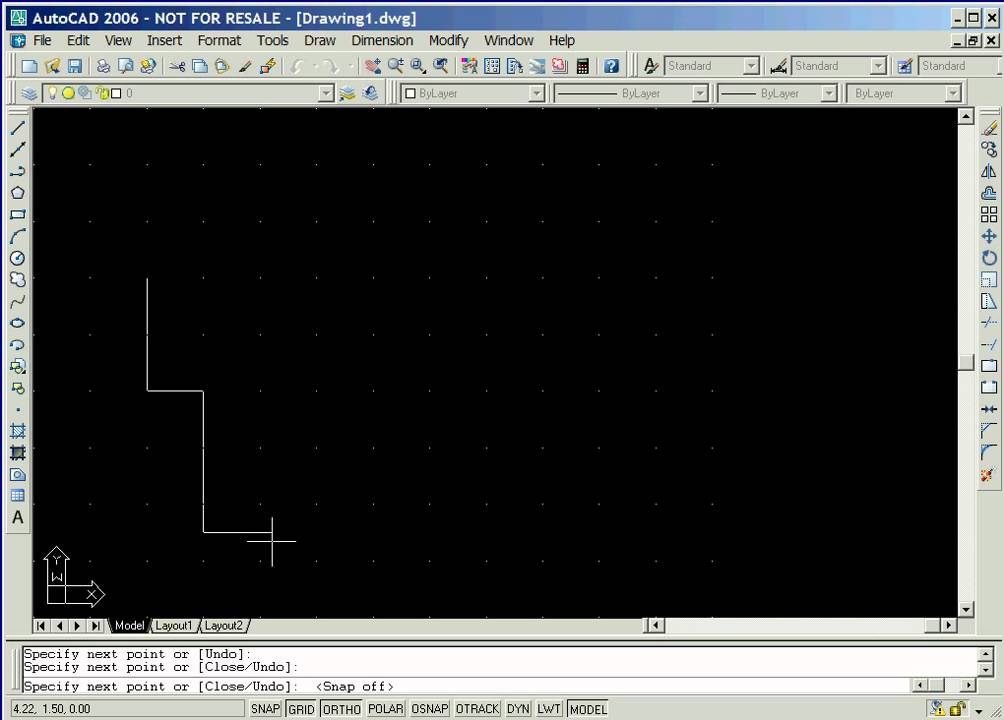Screen dimensions: 1004x720
Task: Click the Model tab
Action: point(129,626)
